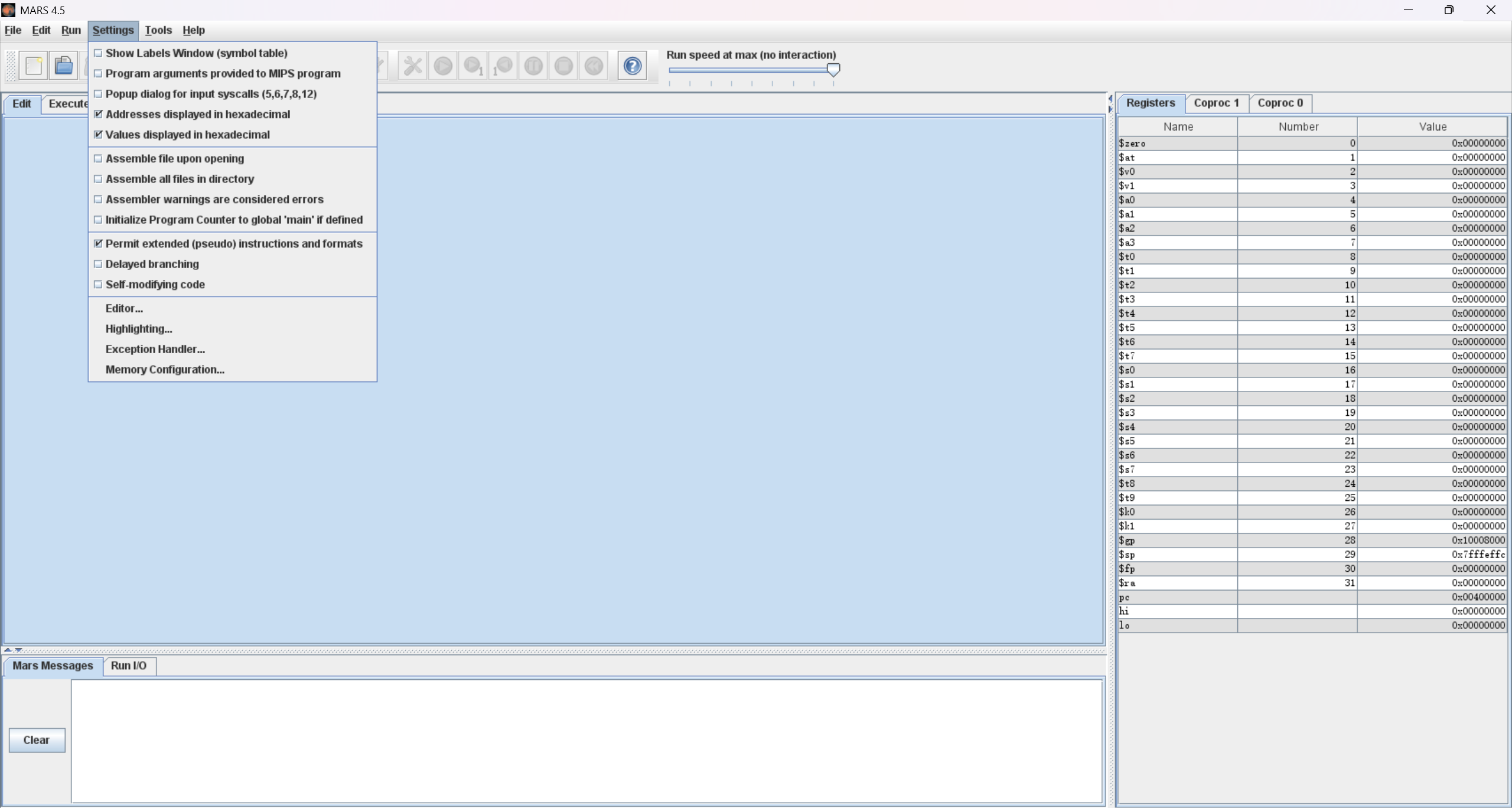Viewport: 1512px width, 808px height.
Task: Click the Backstep one instruction icon
Action: [x=503, y=66]
